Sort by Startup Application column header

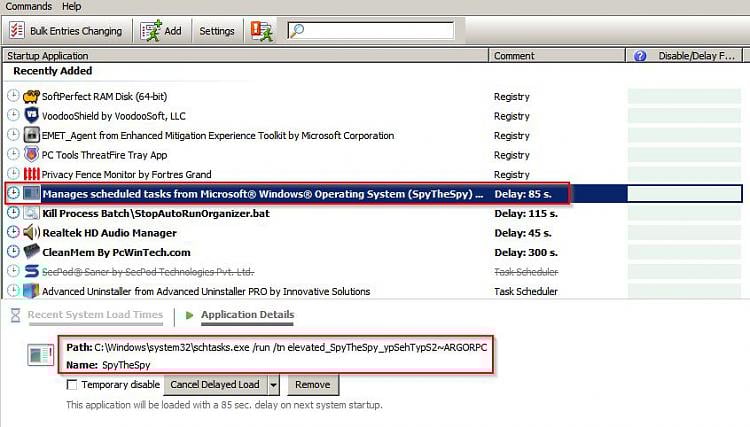pyautogui.click(x=245, y=55)
